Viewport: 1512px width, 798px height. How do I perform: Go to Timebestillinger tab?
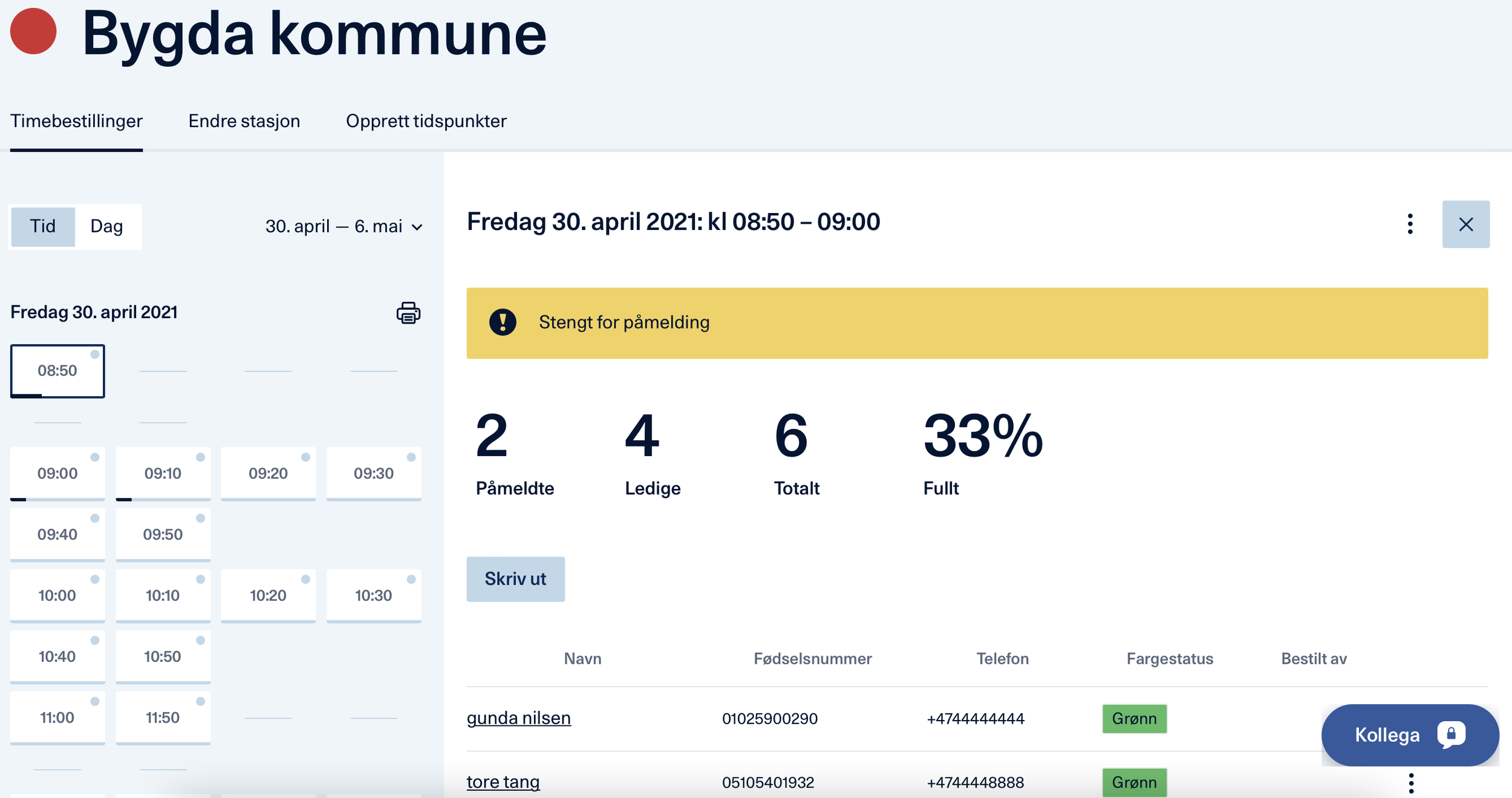click(x=76, y=121)
